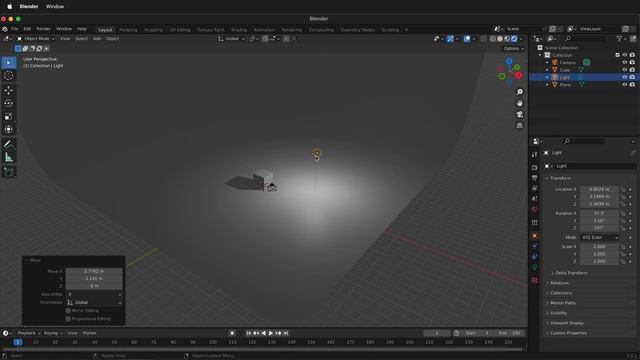Switch to Shading workspace tab
This screenshot has height=360, width=640.
(x=239, y=30)
